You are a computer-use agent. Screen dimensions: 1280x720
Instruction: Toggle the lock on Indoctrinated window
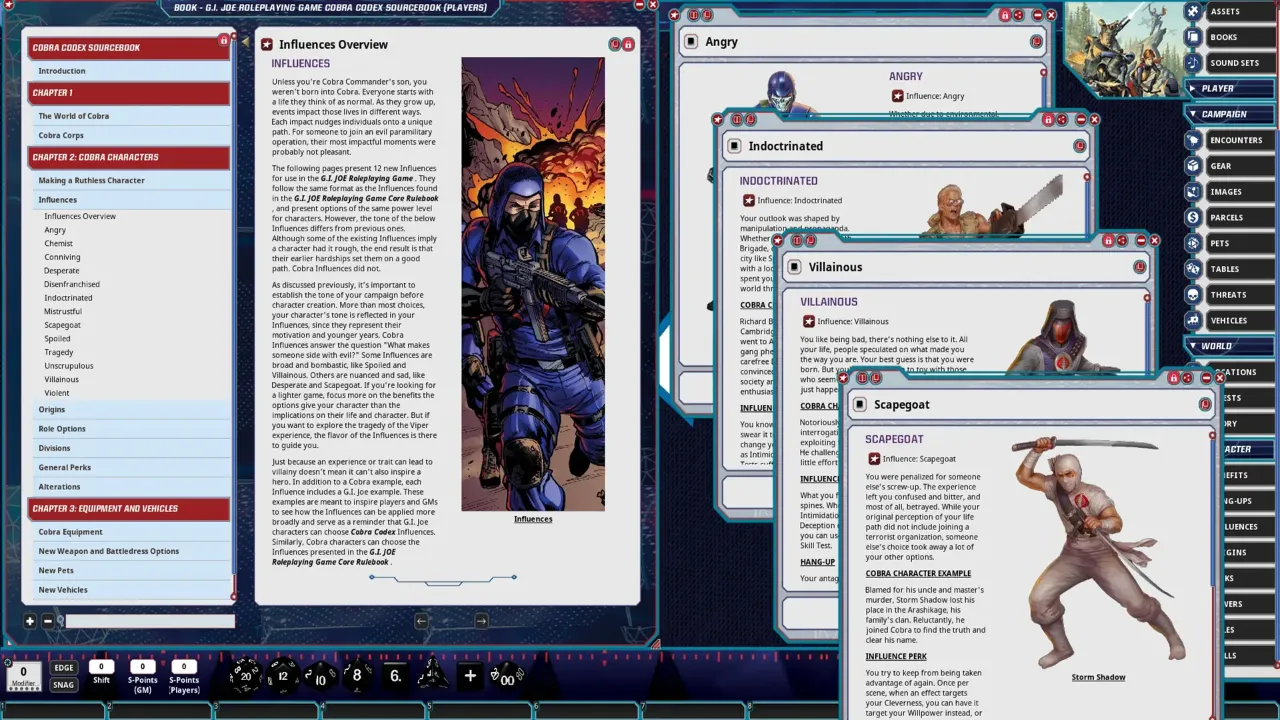click(x=1048, y=120)
